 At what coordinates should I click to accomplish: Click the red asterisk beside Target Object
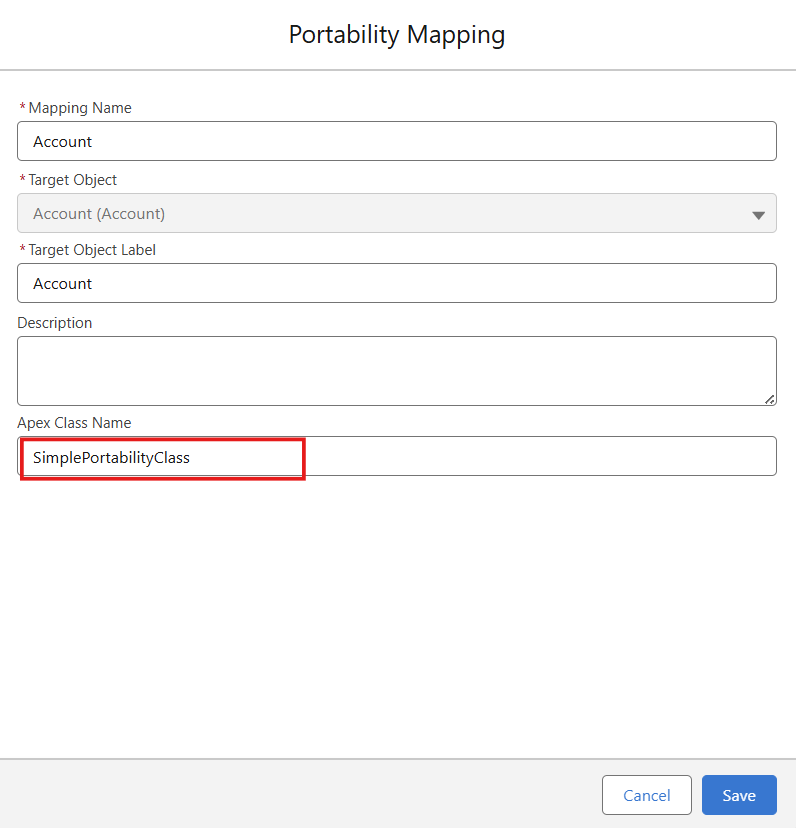pyautogui.click(x=22, y=180)
